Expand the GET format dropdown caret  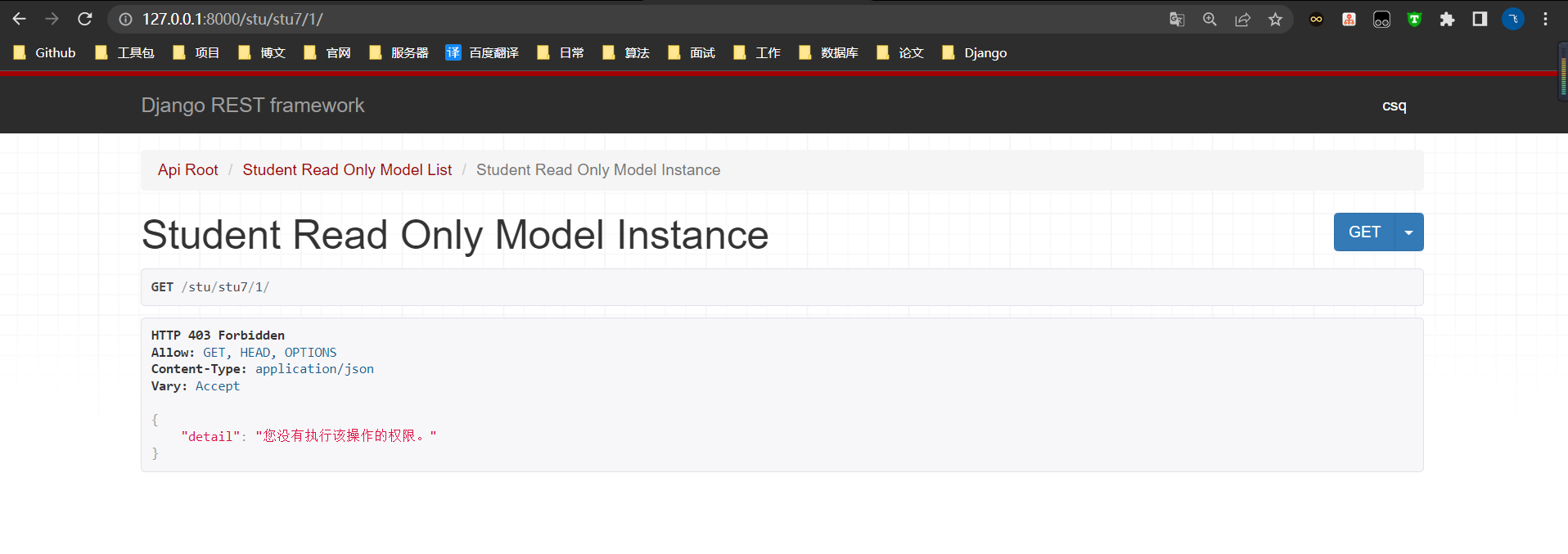coord(1409,232)
